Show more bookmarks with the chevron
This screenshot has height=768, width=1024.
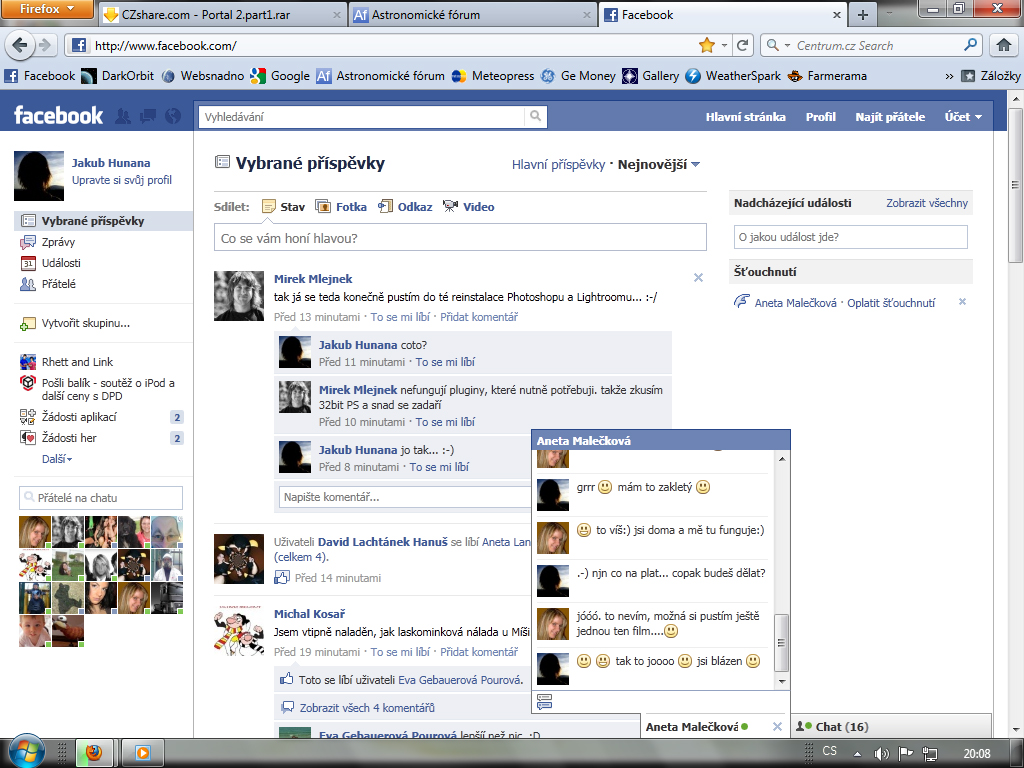(x=949, y=76)
